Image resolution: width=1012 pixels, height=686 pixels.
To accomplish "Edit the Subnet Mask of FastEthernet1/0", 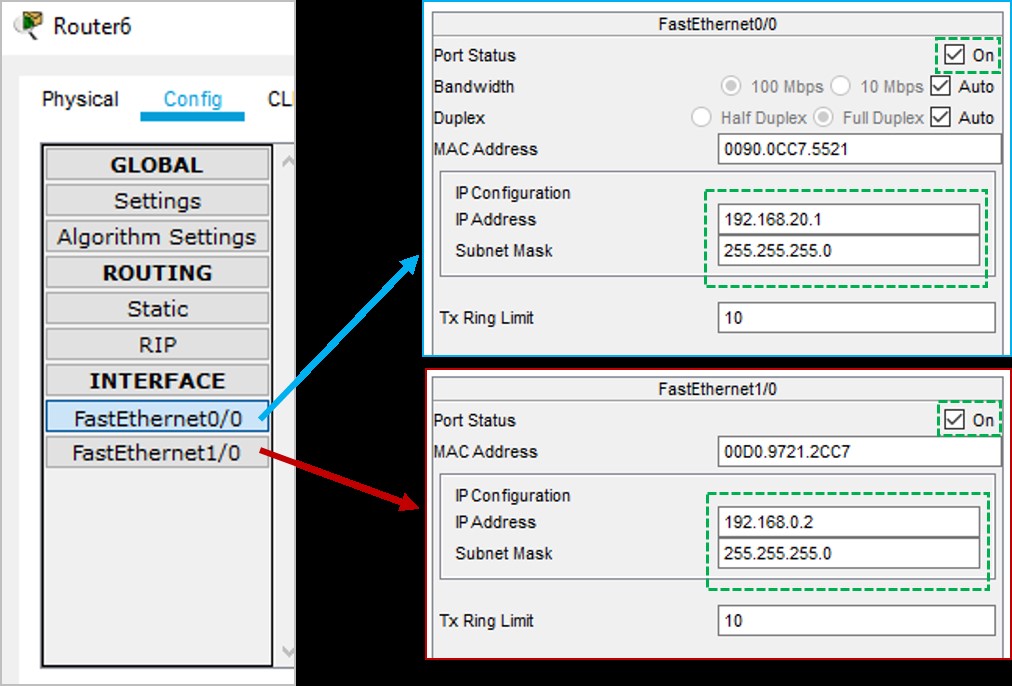I will pos(849,553).
